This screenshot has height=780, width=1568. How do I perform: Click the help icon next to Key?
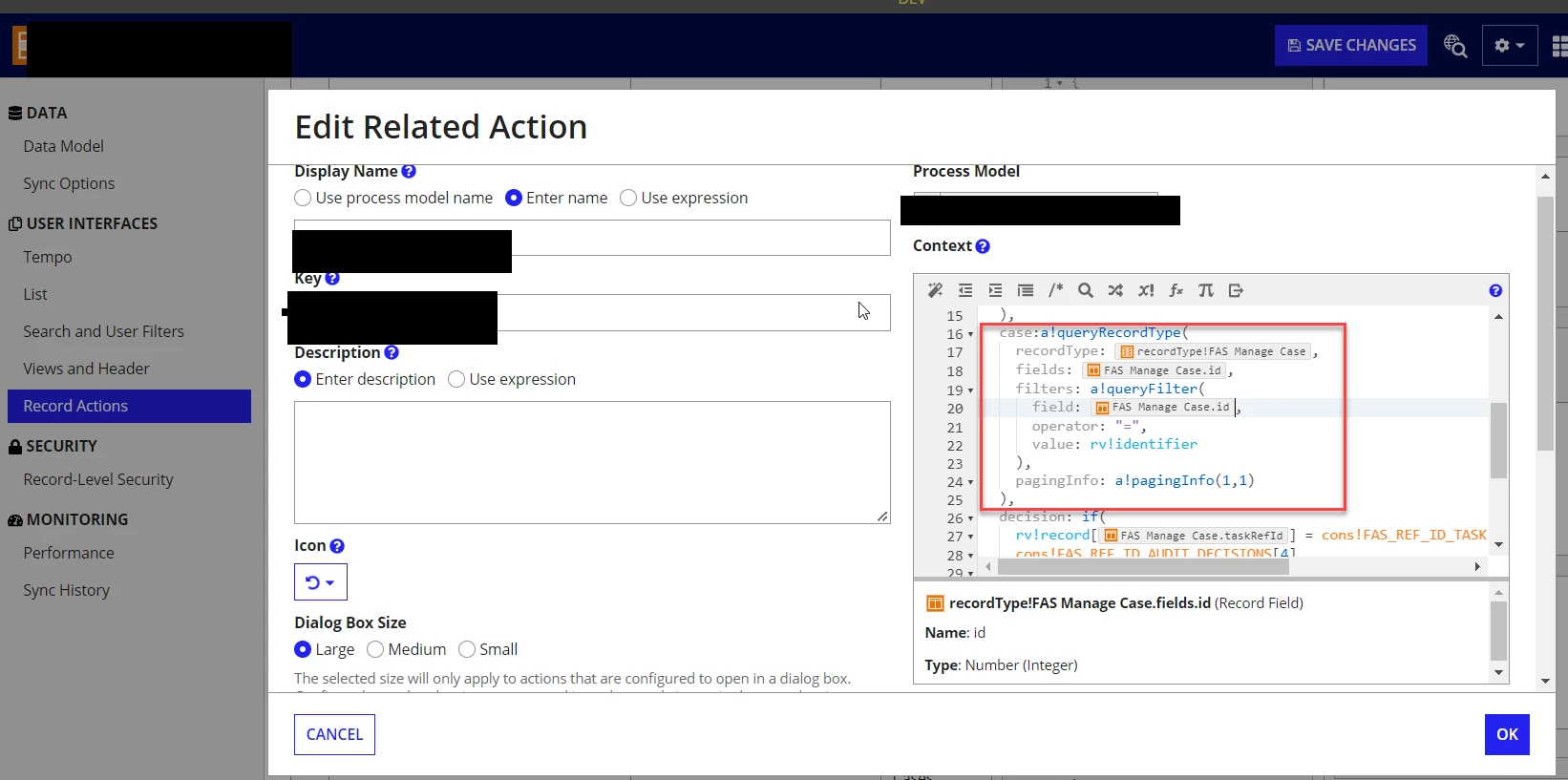[x=332, y=279]
